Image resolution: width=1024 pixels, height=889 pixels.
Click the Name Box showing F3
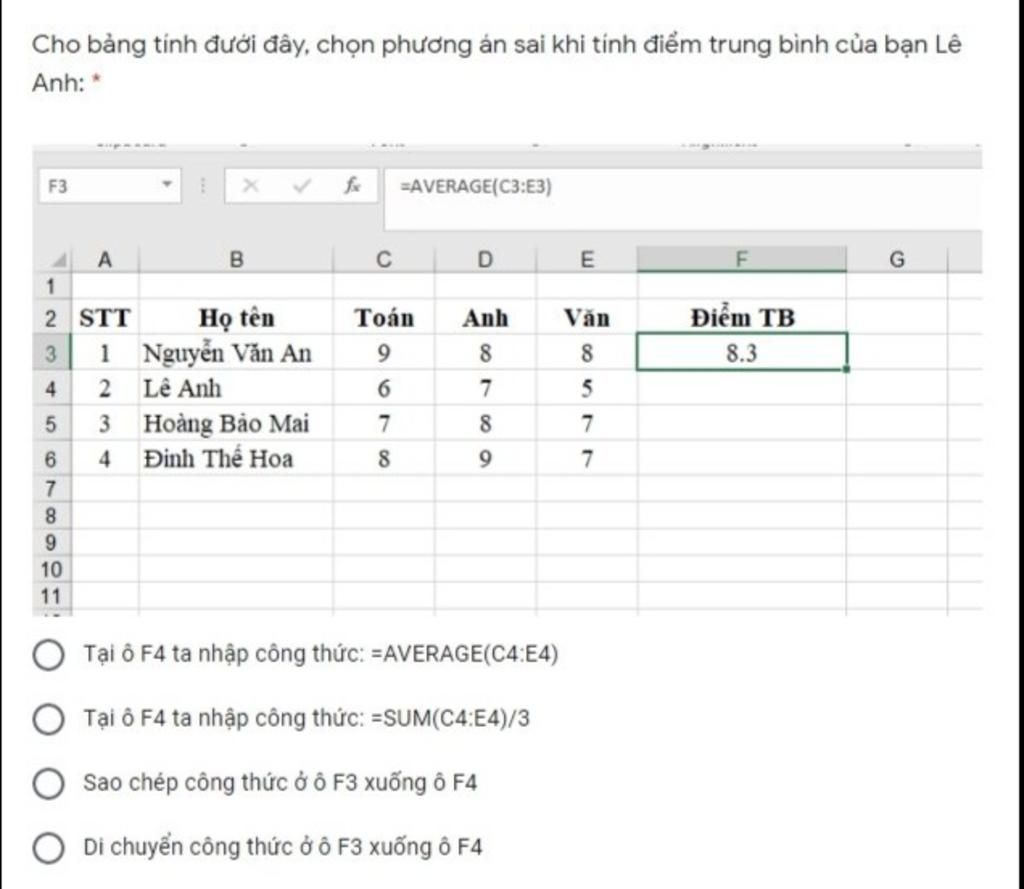pyautogui.click(x=109, y=186)
